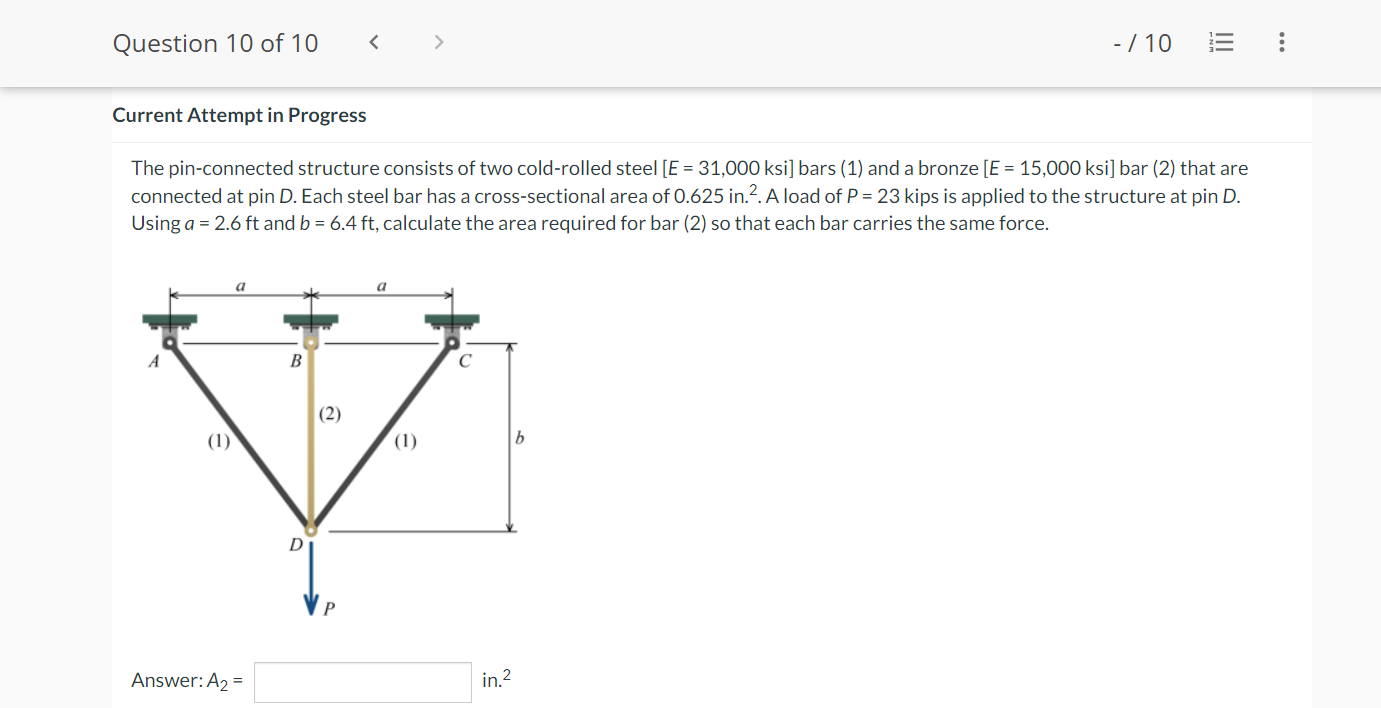
Task: Click pin D in the structure diagram
Action: tap(312, 530)
